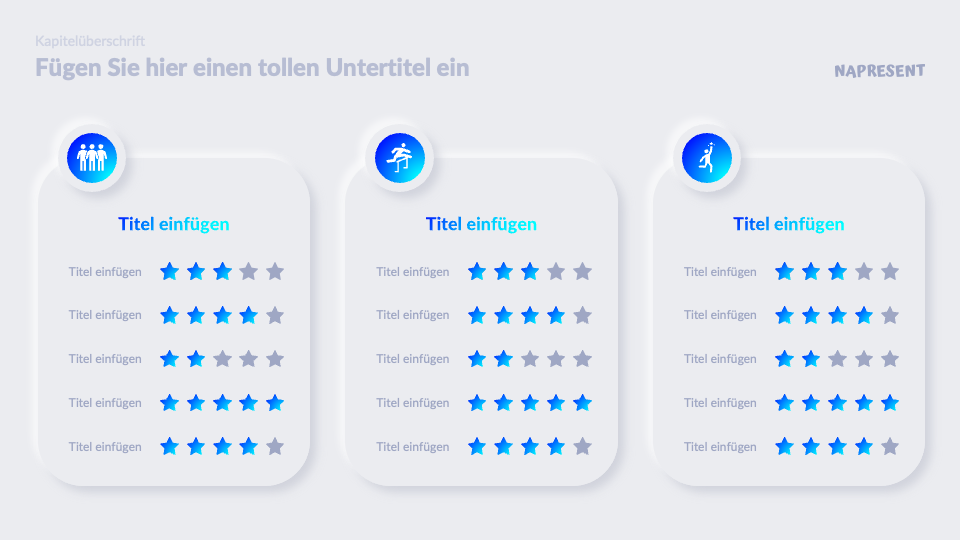Select the top row label in the middle card

[413, 271]
